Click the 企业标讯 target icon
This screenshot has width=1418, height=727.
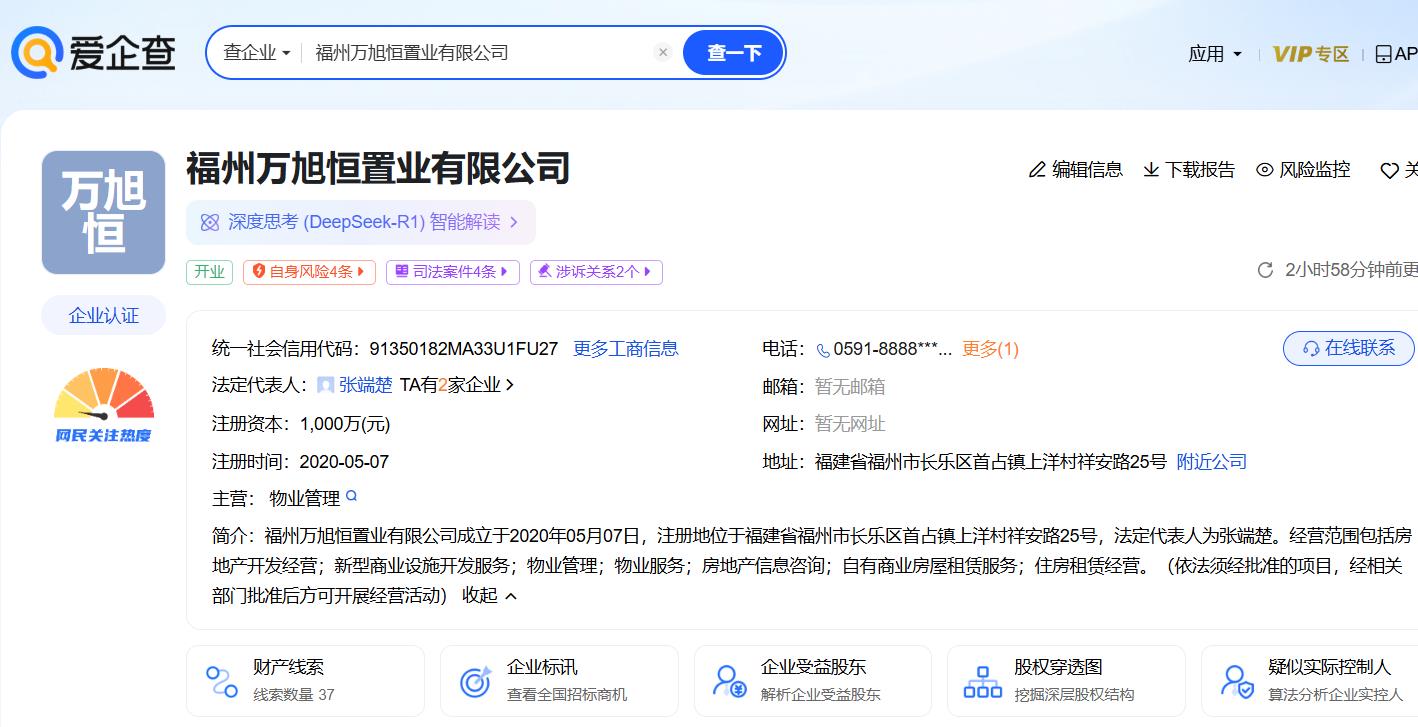point(476,681)
